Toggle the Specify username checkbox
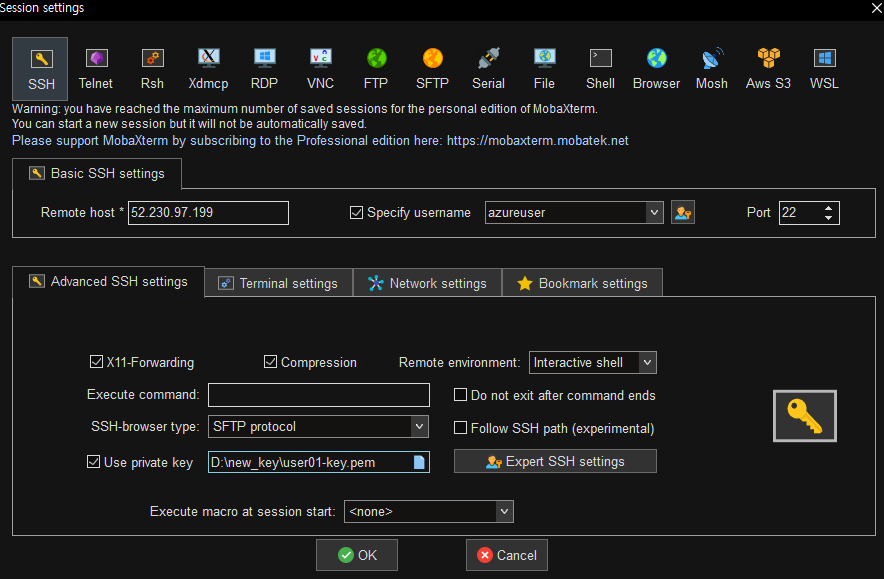 pyautogui.click(x=356, y=213)
